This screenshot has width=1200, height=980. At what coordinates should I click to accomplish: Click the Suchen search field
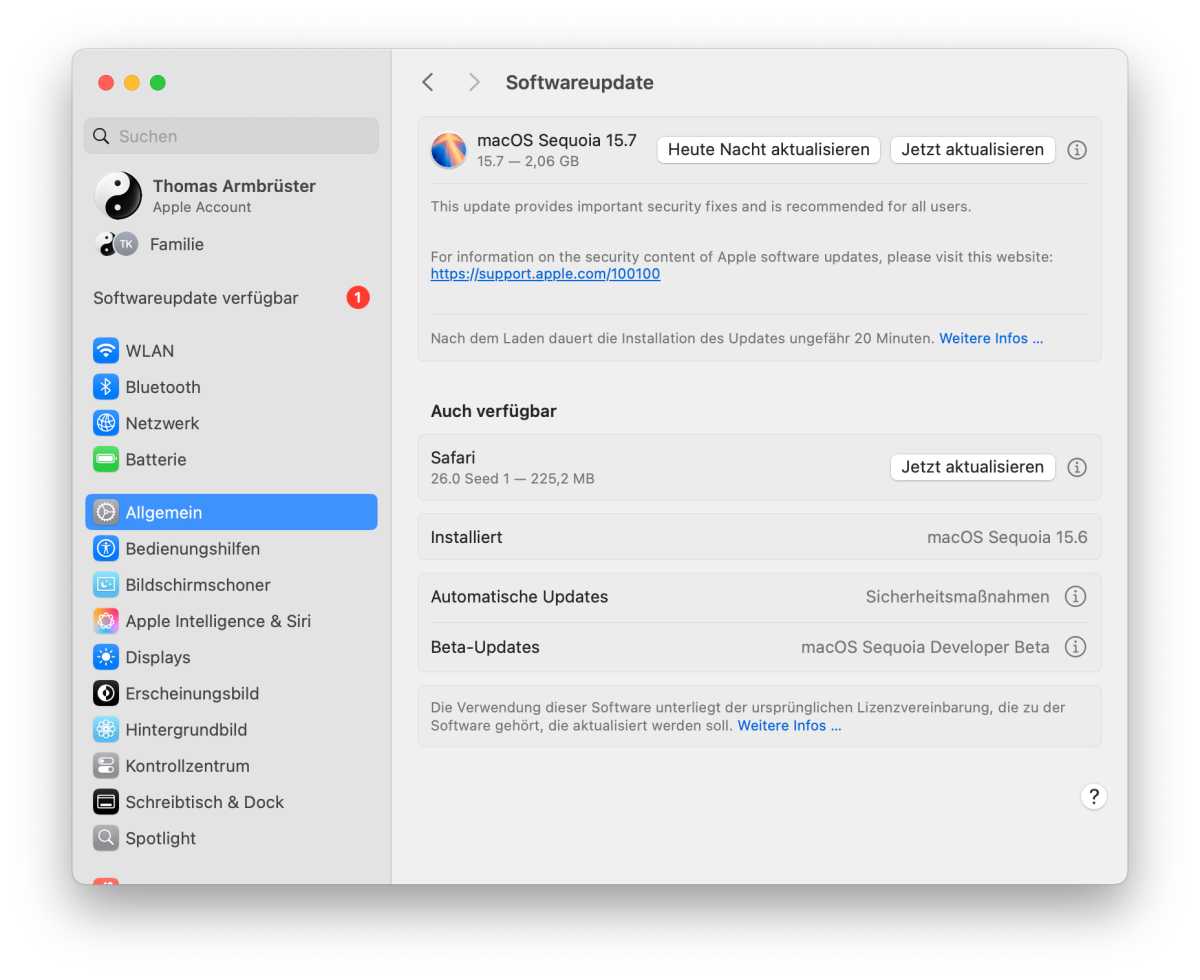pos(231,136)
